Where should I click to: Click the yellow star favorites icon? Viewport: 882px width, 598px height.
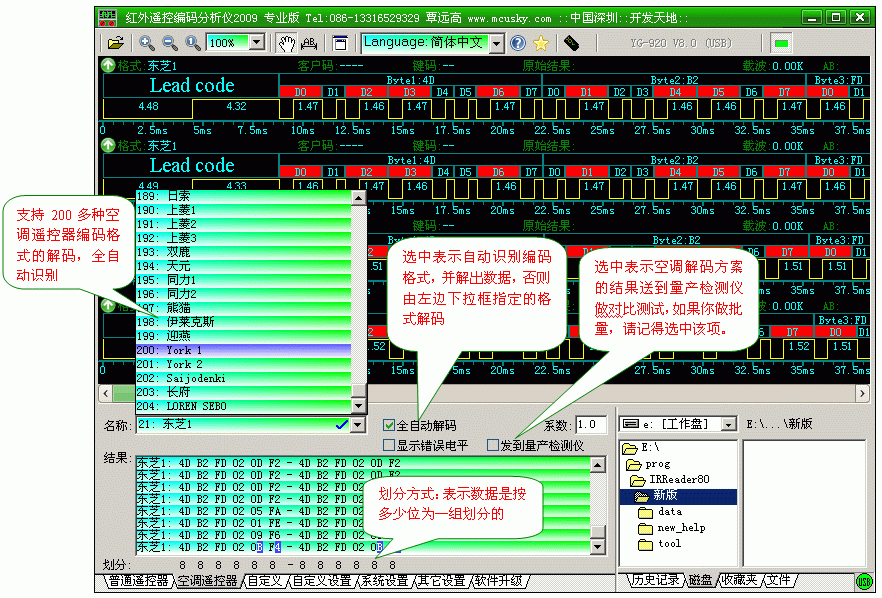coord(540,43)
